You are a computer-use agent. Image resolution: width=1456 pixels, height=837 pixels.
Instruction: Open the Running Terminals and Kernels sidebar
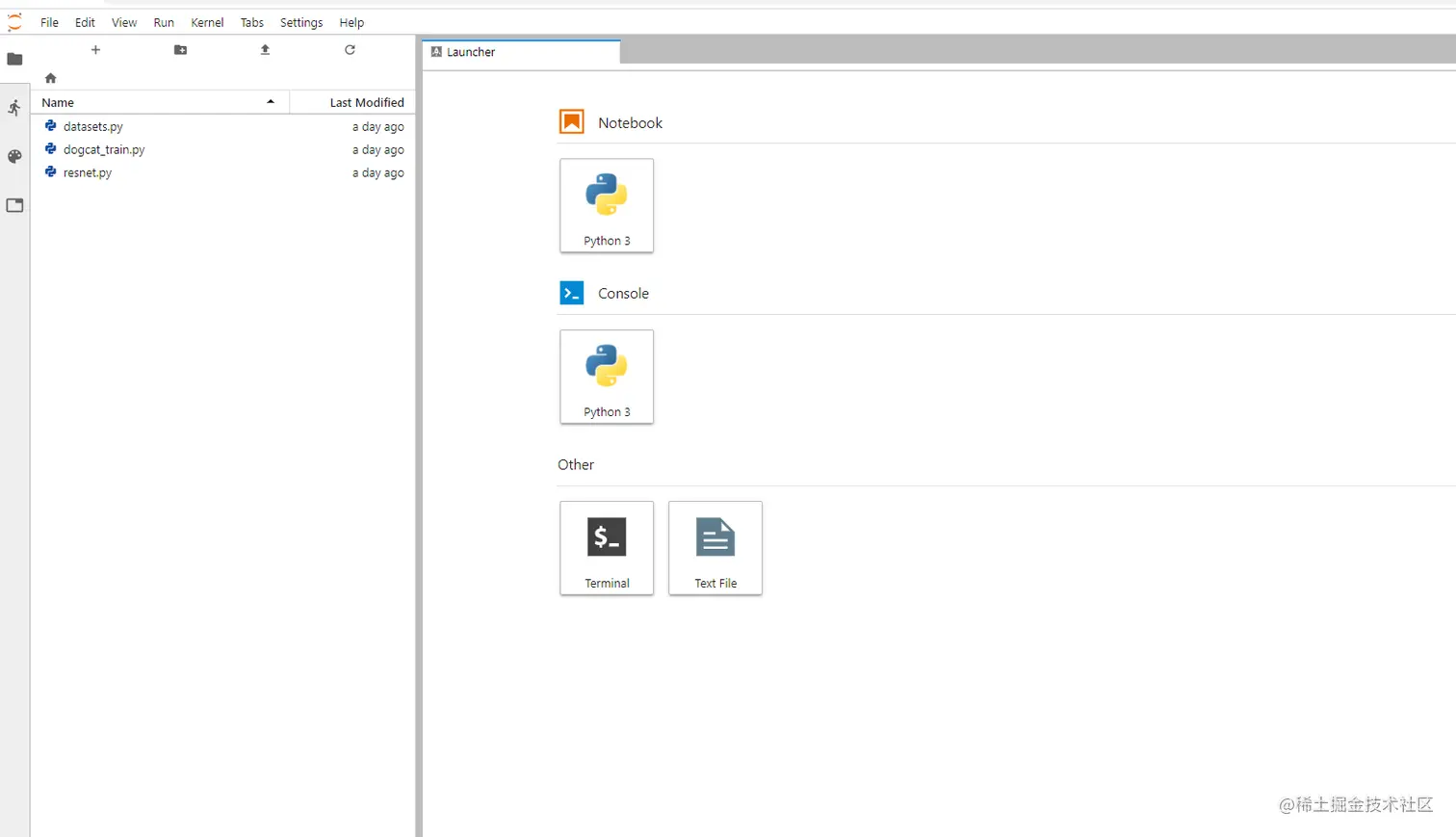tap(14, 108)
